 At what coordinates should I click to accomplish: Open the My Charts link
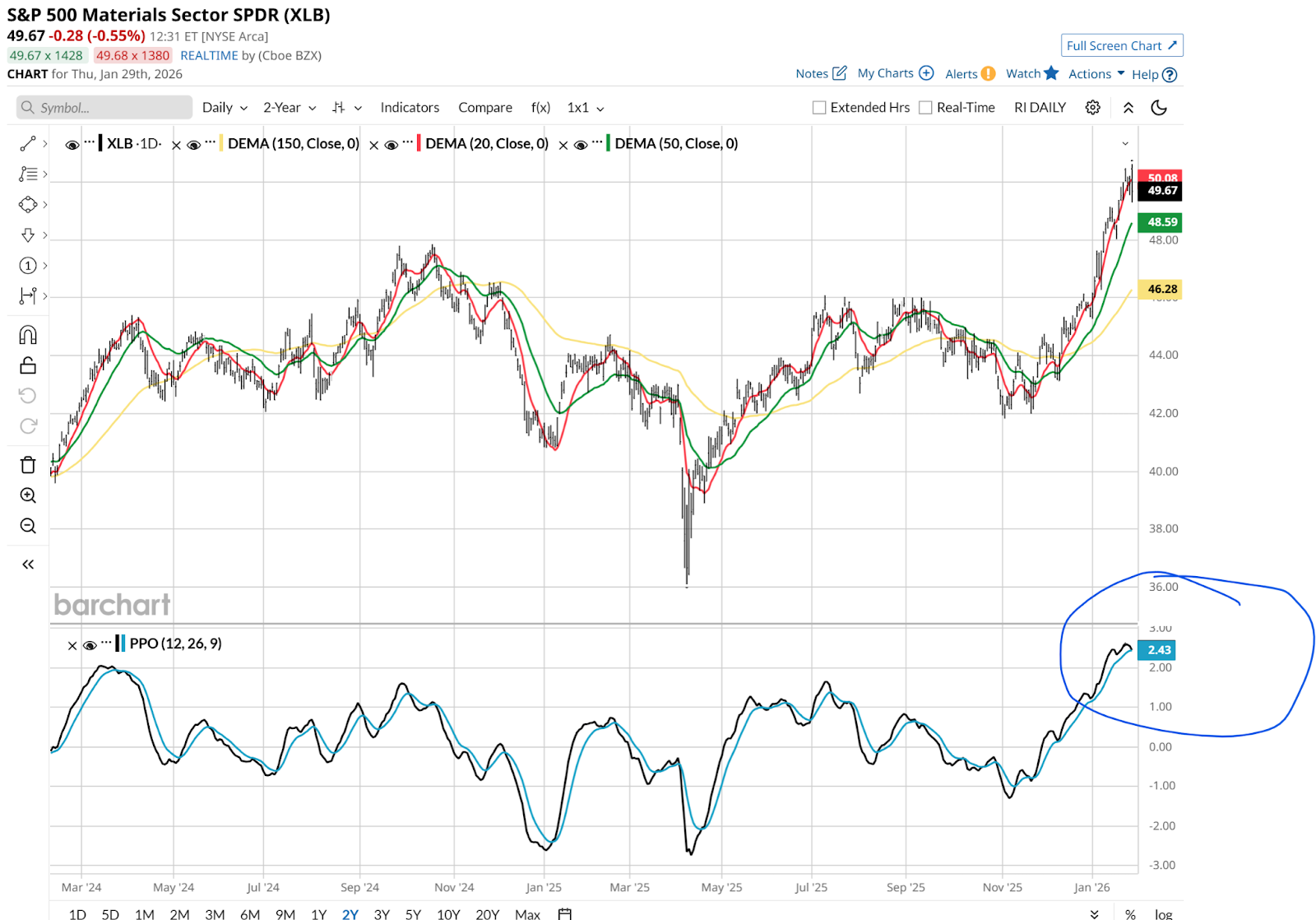pos(895,73)
